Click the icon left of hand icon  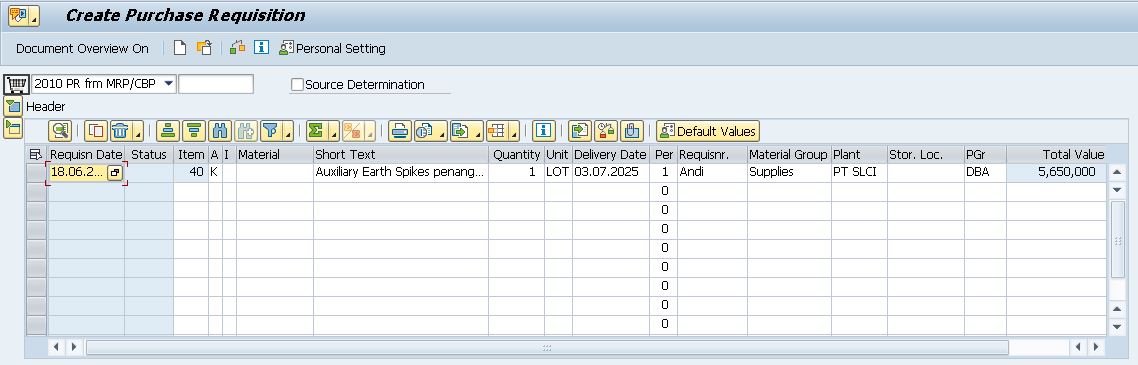[x=605, y=131]
